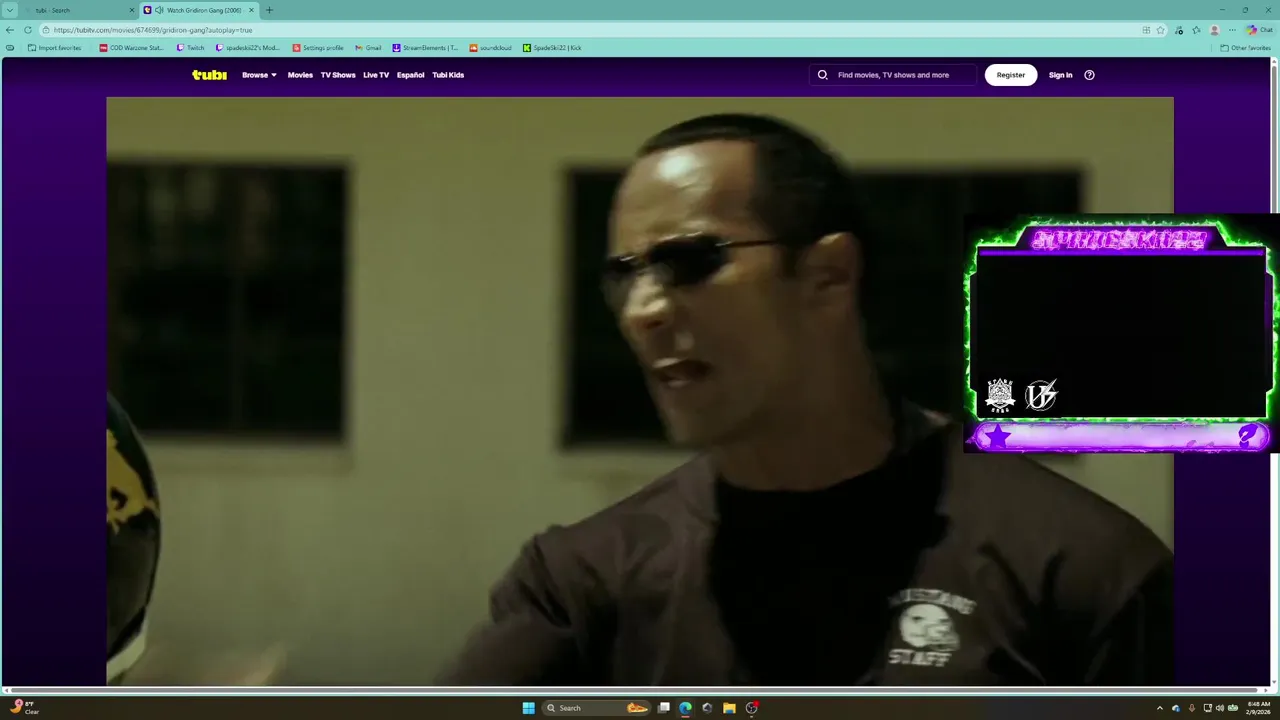Click the split screen icon in address bar

coord(1146,30)
